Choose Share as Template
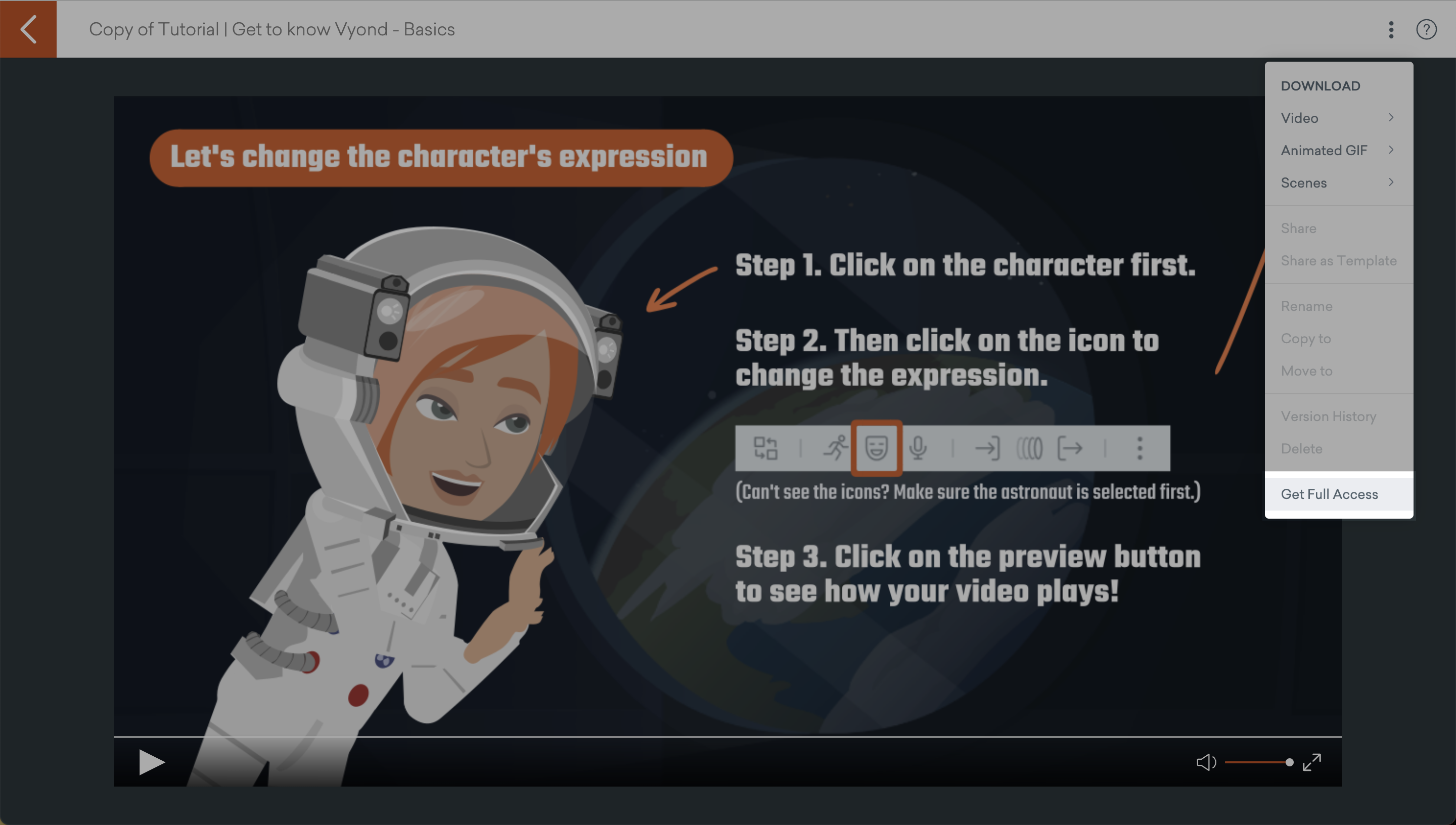1456x825 pixels. (1339, 260)
